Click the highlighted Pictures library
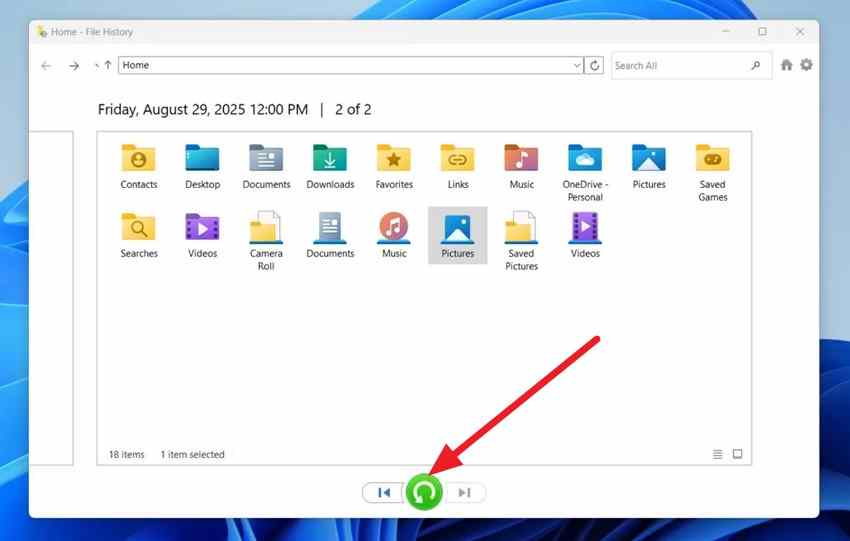Viewport: 850px width, 541px height. coord(458,235)
